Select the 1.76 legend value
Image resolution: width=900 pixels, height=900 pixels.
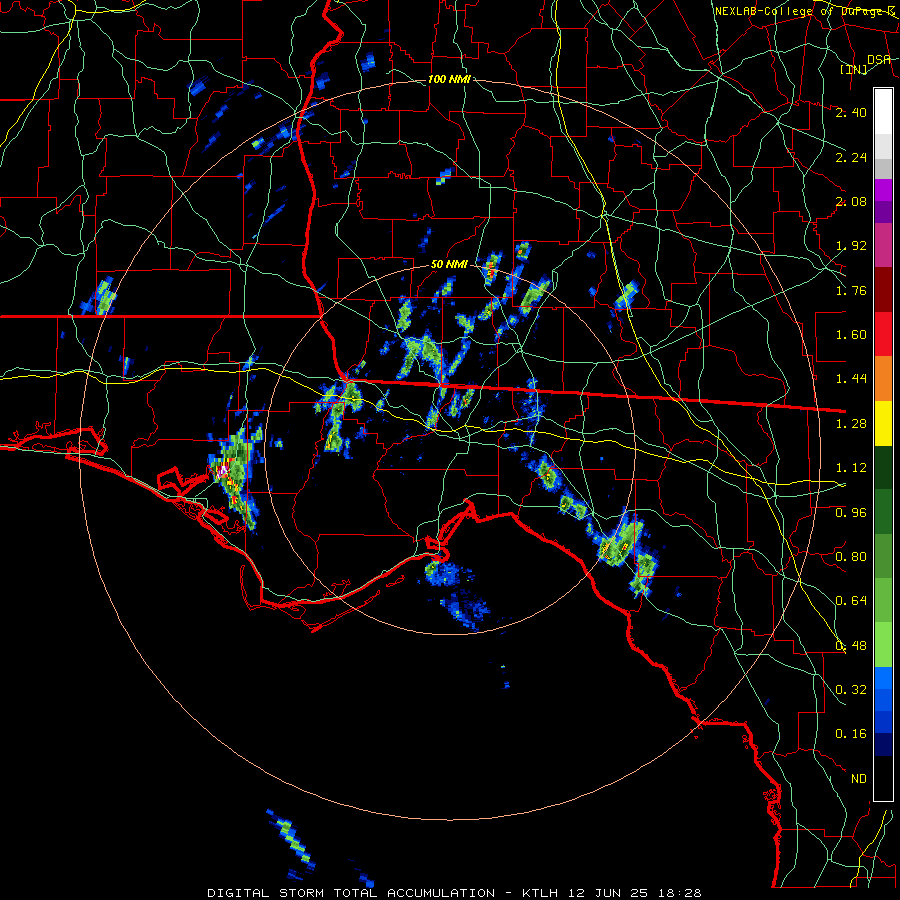coord(851,290)
